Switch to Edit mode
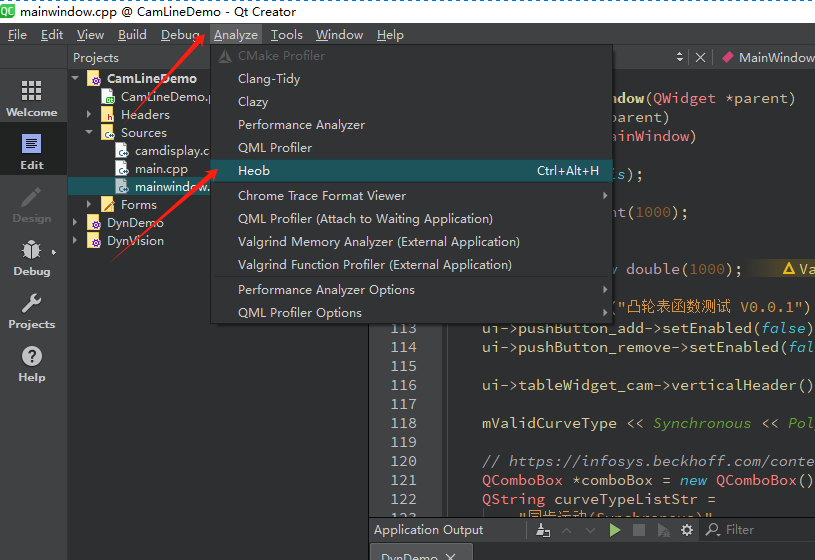This screenshot has height=560, width=815. [x=32, y=151]
